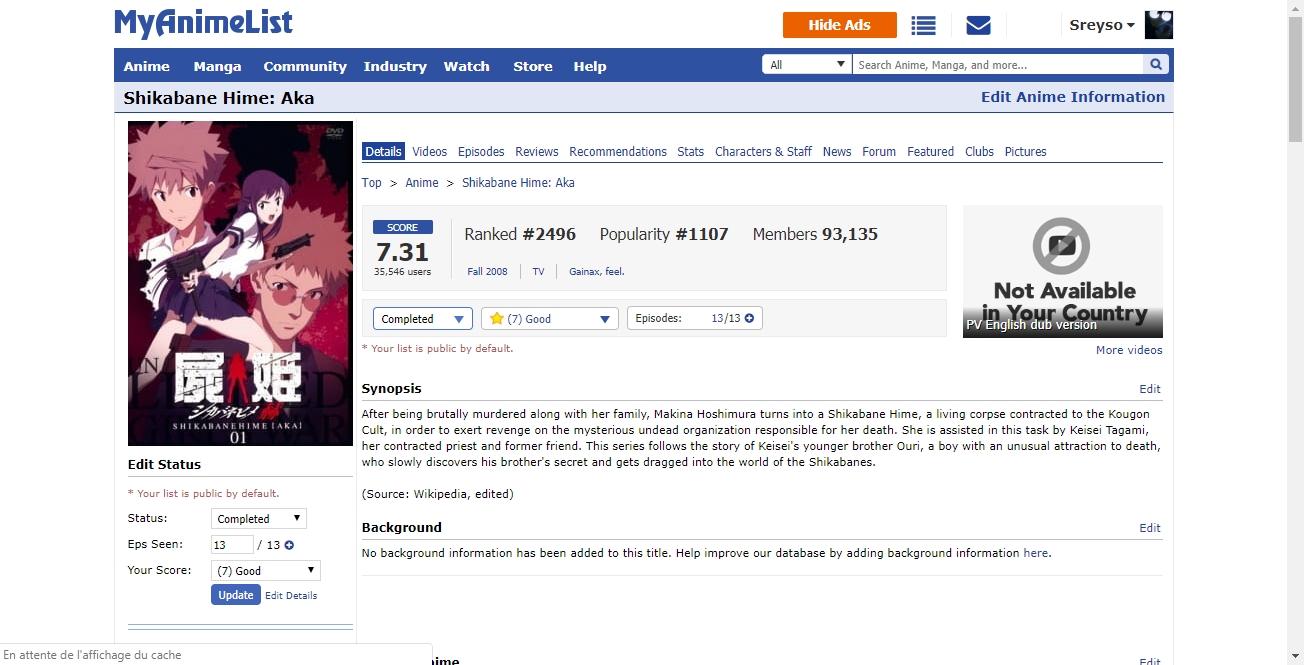Click the Fall 2008 season link
Image resolution: width=1304 pixels, height=665 pixels.
point(487,271)
